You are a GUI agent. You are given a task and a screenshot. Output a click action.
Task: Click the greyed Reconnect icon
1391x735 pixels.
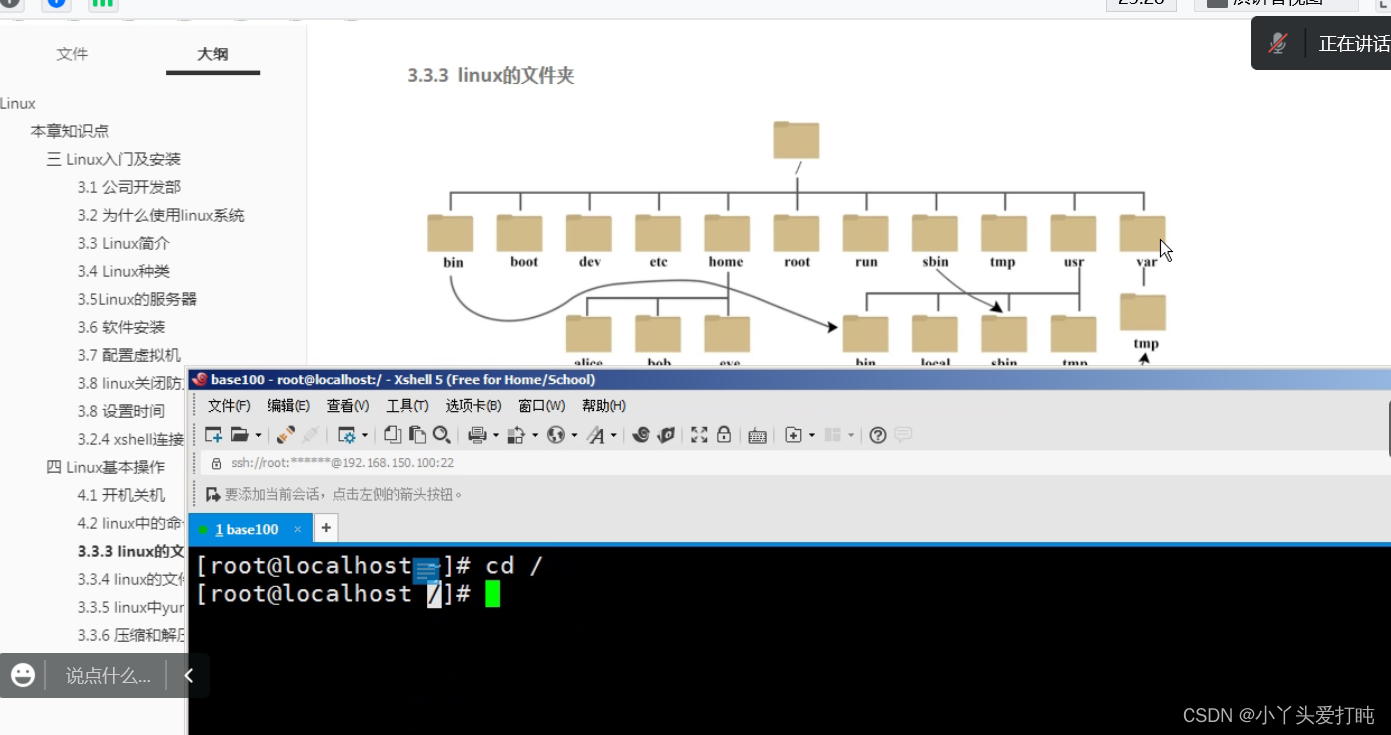[x=311, y=435]
